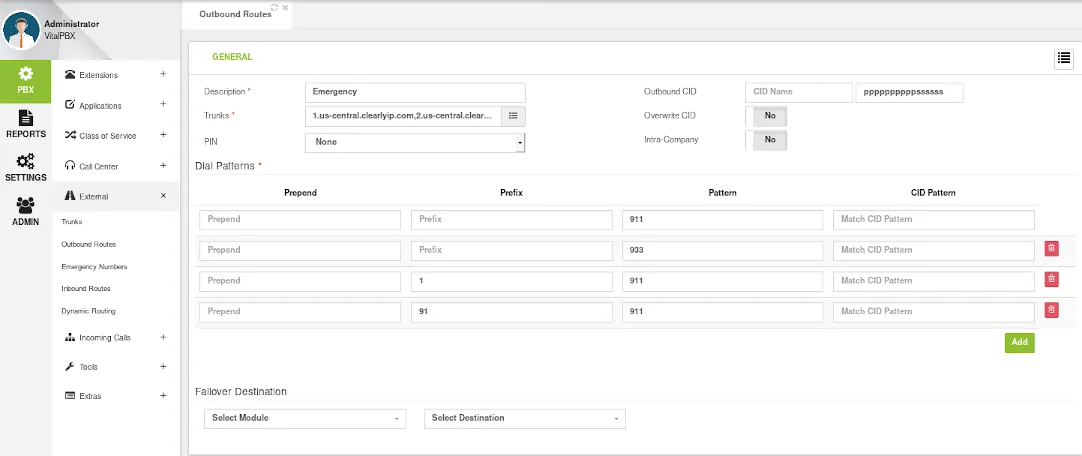Toggle the Overwrite CID switch
This screenshot has width=1082, height=456.
[x=766, y=116]
